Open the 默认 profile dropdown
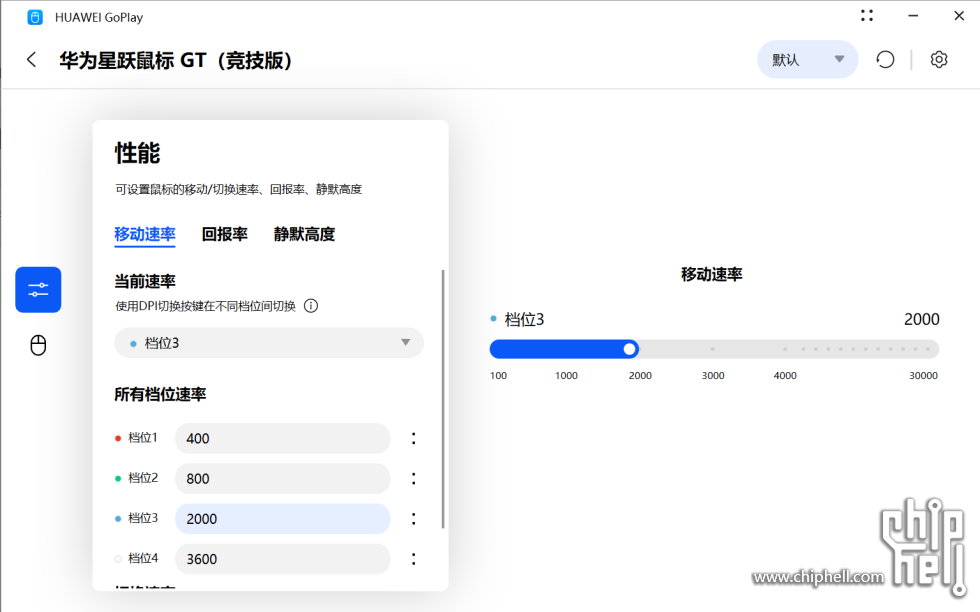The width and height of the screenshot is (980, 612). coord(808,60)
